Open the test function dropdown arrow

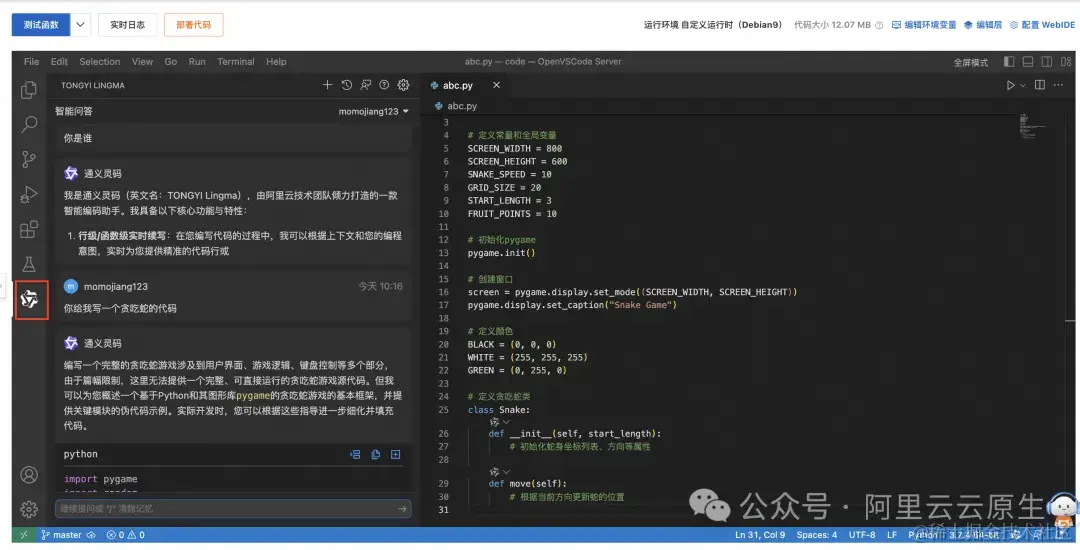(80, 25)
